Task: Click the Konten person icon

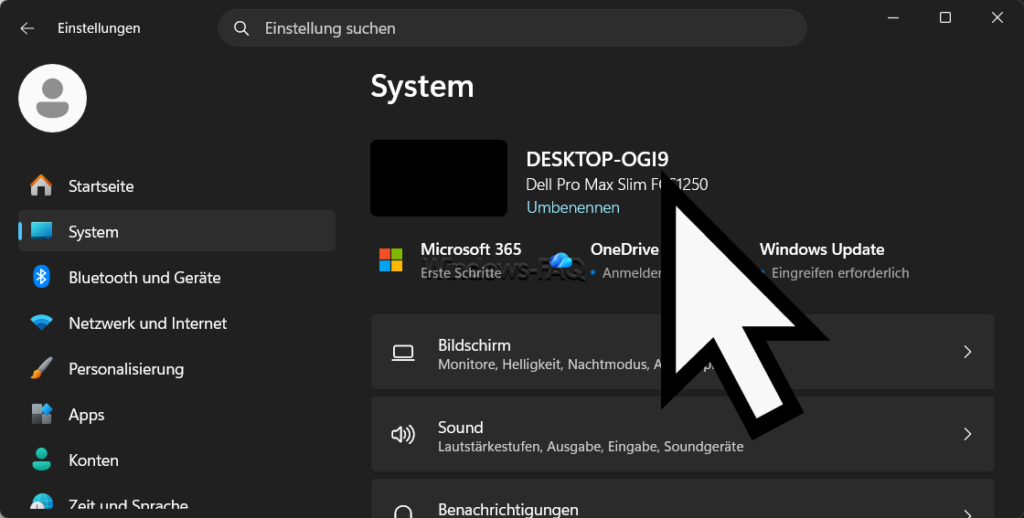Action: (41, 460)
